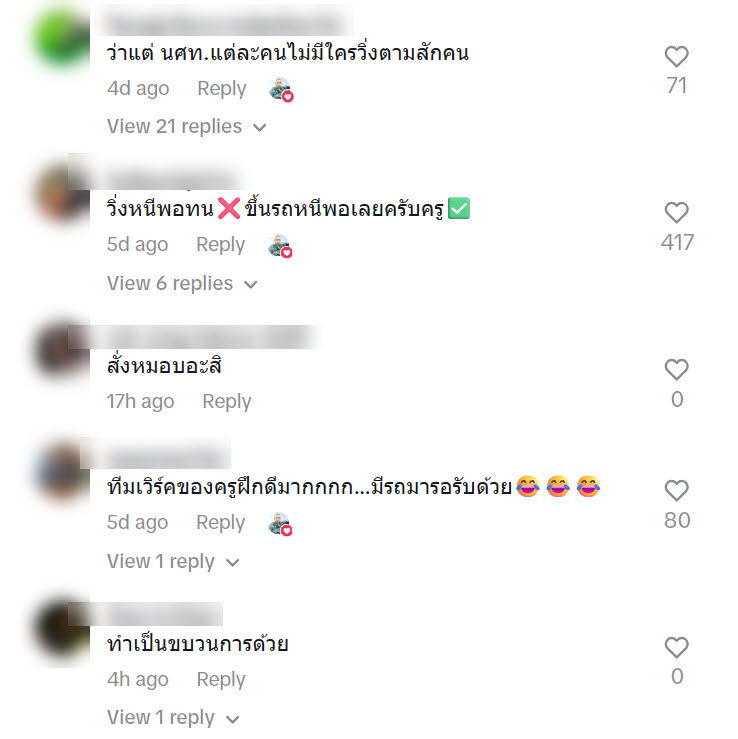
Task: Show the single reply under the 80-likes comment
Action: 173,561
